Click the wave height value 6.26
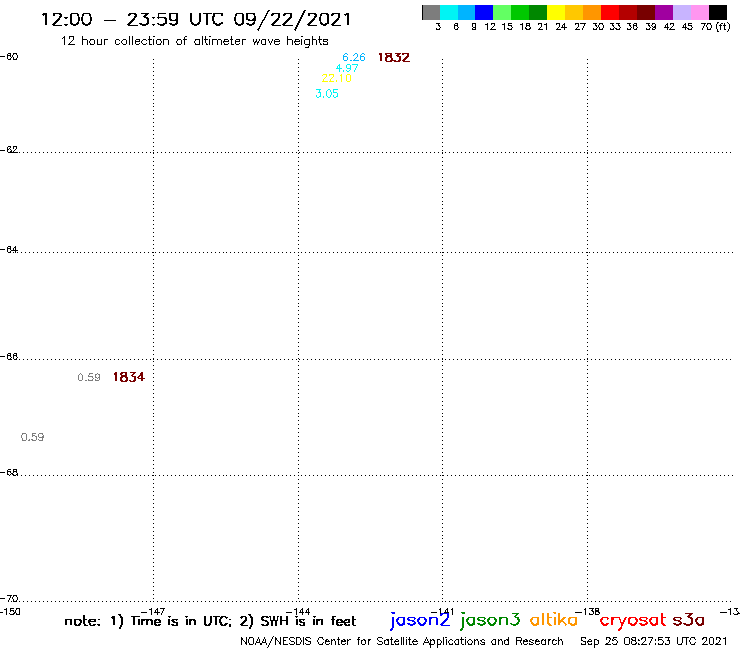The height and width of the screenshot is (650, 740). click(x=354, y=57)
